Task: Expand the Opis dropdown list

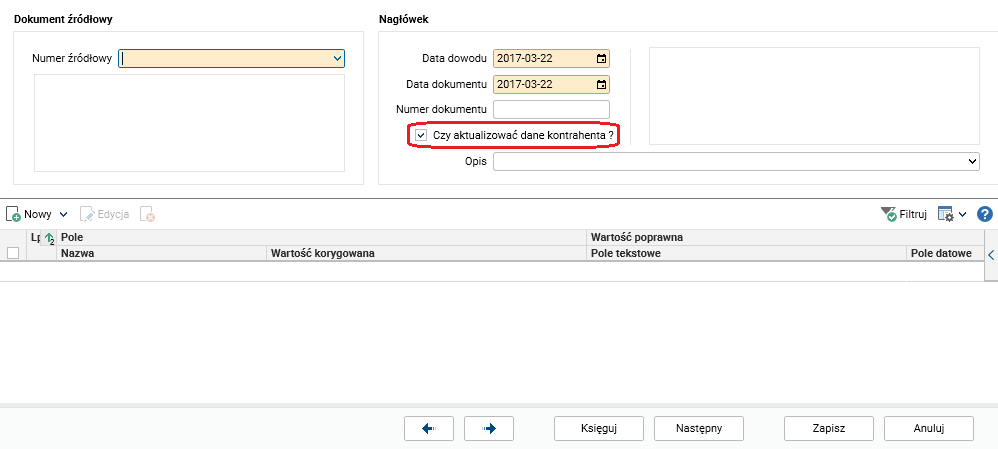Action: point(972,161)
